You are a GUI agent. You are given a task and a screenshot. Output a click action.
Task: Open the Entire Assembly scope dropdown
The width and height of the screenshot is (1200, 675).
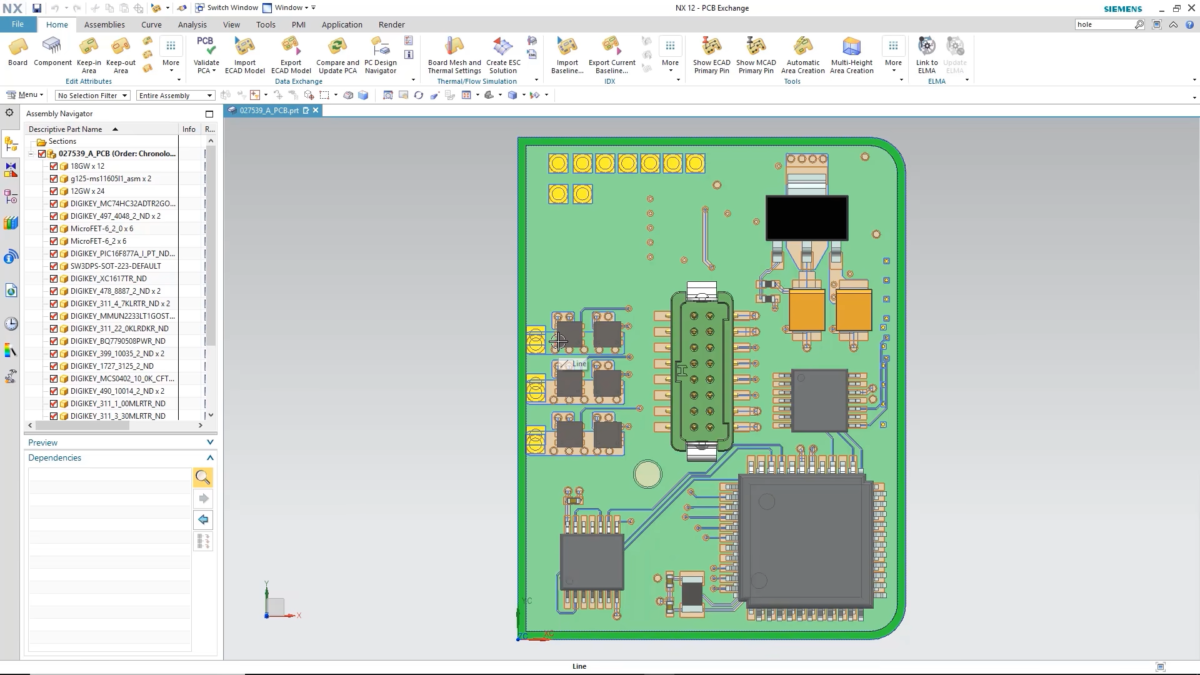(174, 95)
